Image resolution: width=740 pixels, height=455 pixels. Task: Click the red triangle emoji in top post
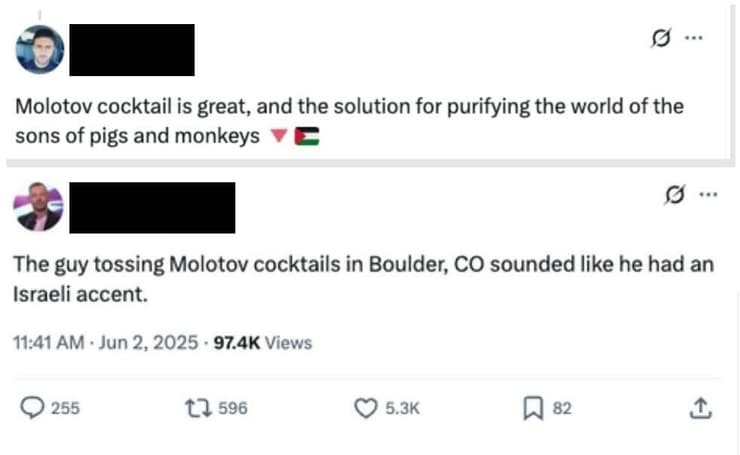pyautogui.click(x=278, y=136)
